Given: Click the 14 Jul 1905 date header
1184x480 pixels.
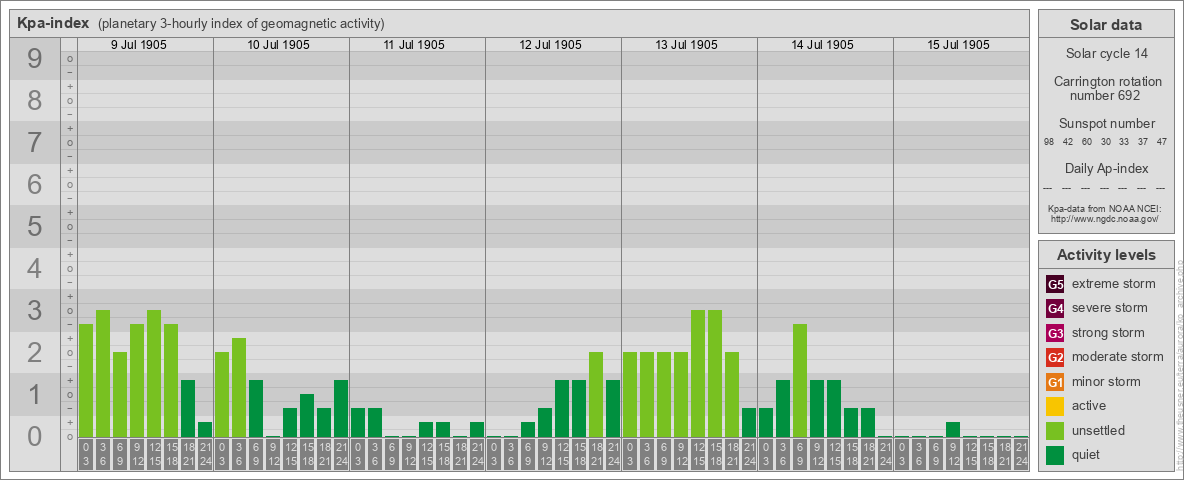Looking at the screenshot, I should tap(822, 45).
